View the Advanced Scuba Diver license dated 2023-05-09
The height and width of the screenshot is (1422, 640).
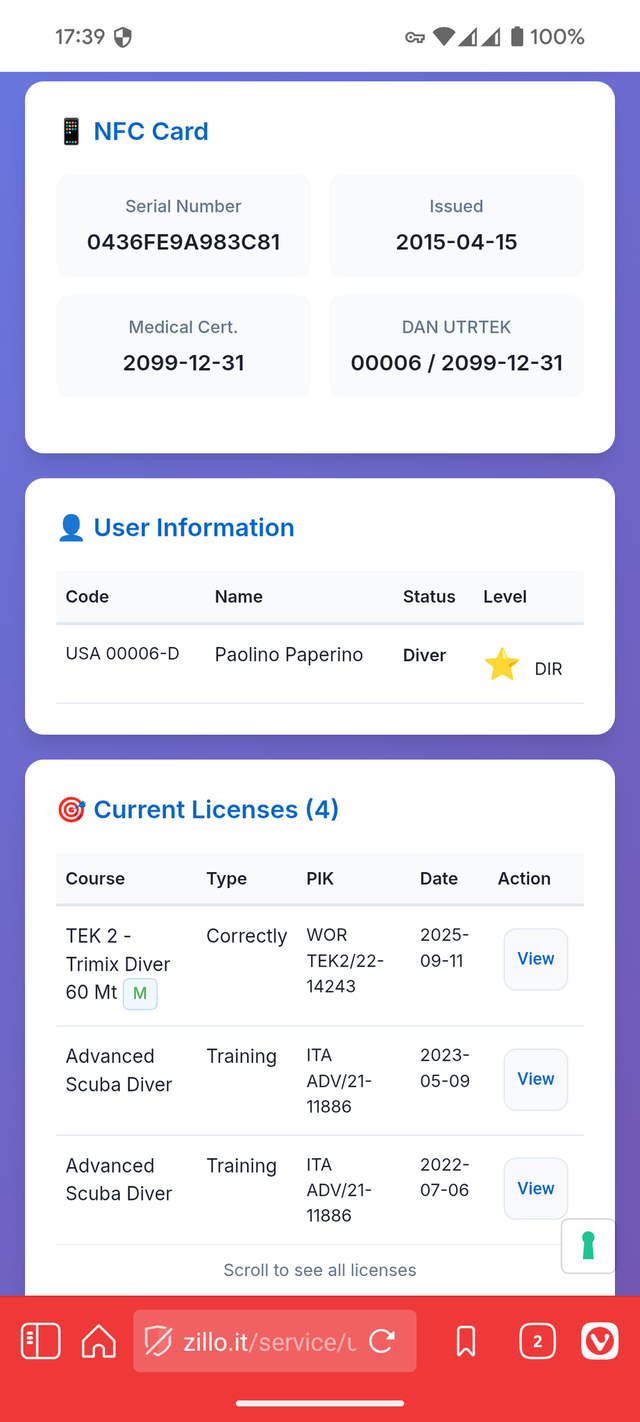[x=535, y=1079]
